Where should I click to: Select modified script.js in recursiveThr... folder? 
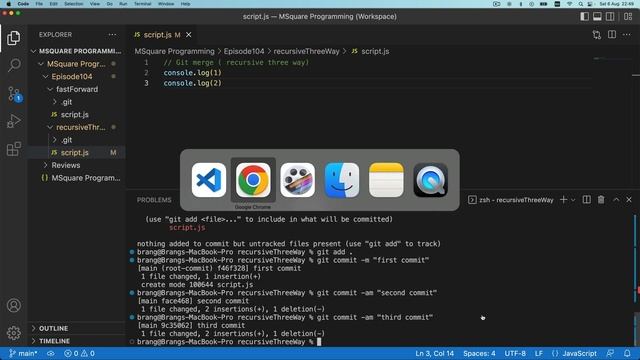[x=76, y=152]
